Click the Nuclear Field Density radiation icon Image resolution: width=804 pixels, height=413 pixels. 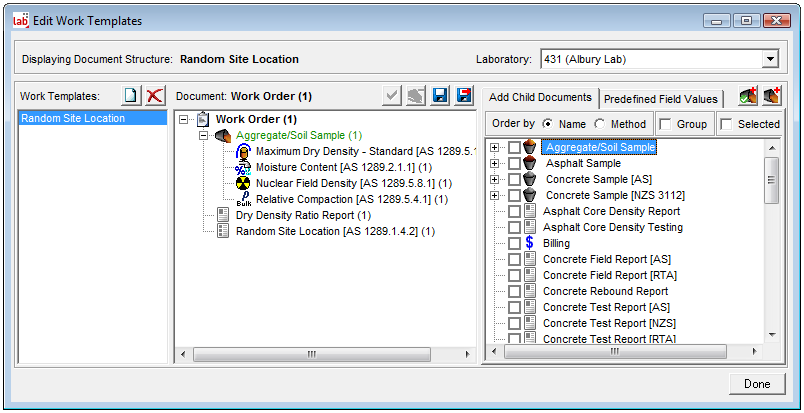click(242, 183)
